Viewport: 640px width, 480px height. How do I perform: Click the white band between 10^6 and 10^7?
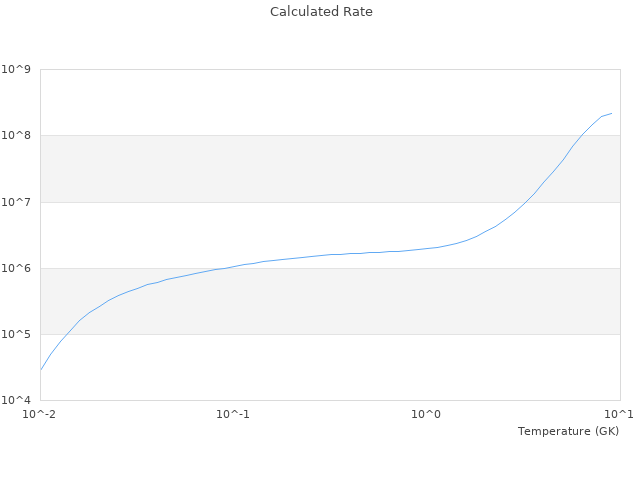tap(300, 225)
